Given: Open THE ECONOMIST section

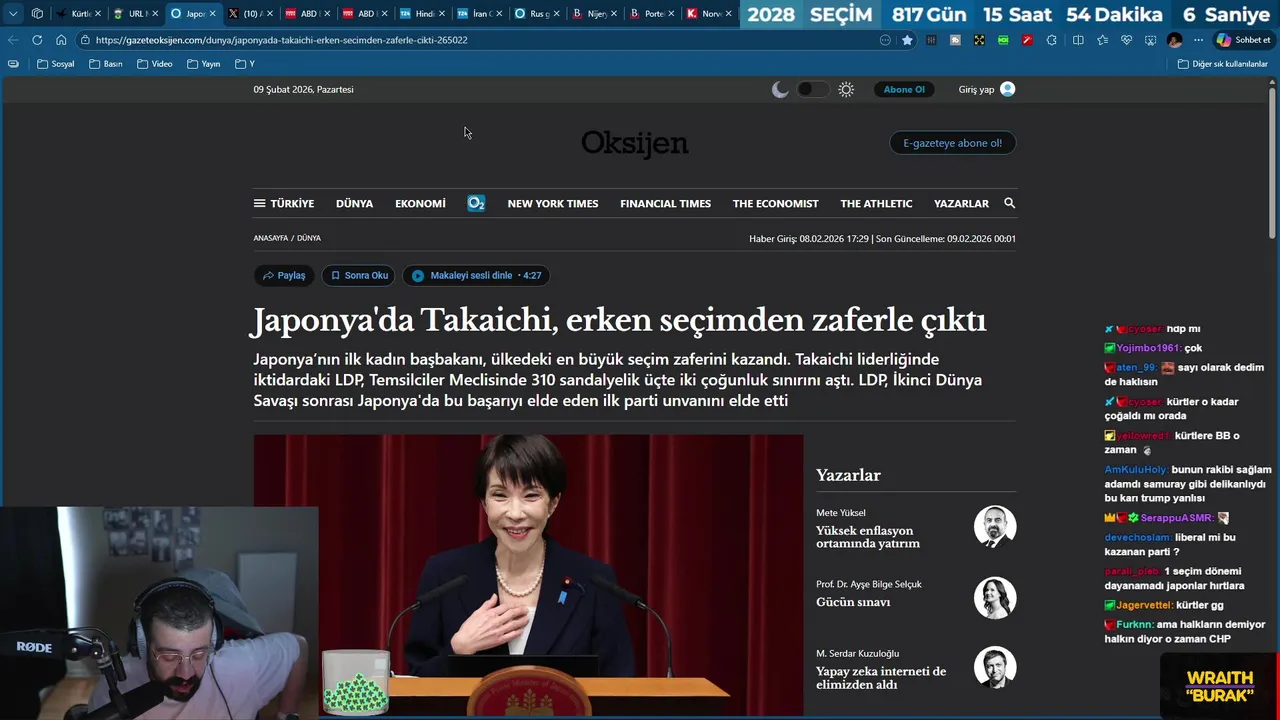Looking at the screenshot, I should (x=775, y=203).
